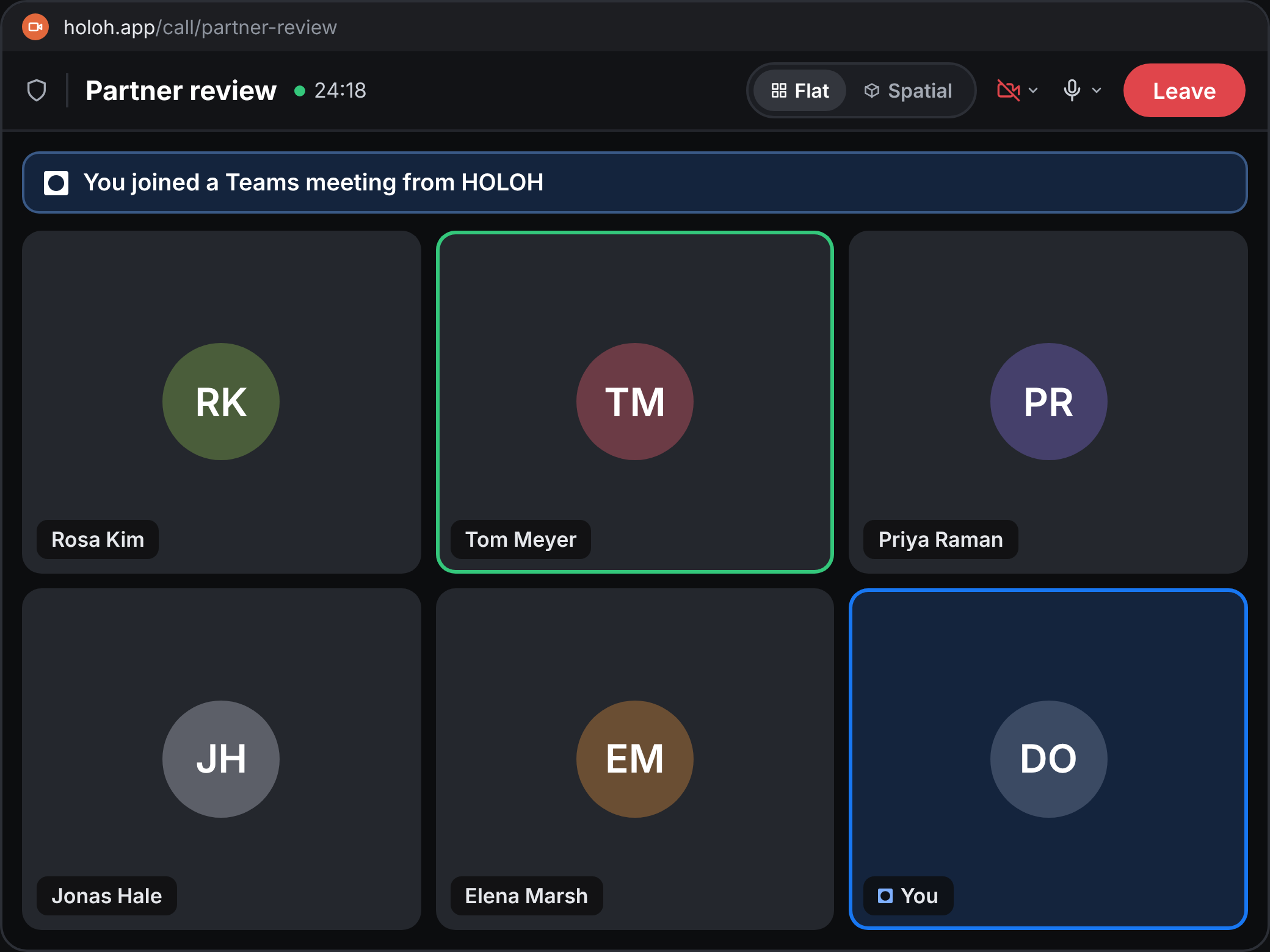This screenshot has width=1270, height=952.
Task: Open the shield security icon
Action: [x=37, y=90]
